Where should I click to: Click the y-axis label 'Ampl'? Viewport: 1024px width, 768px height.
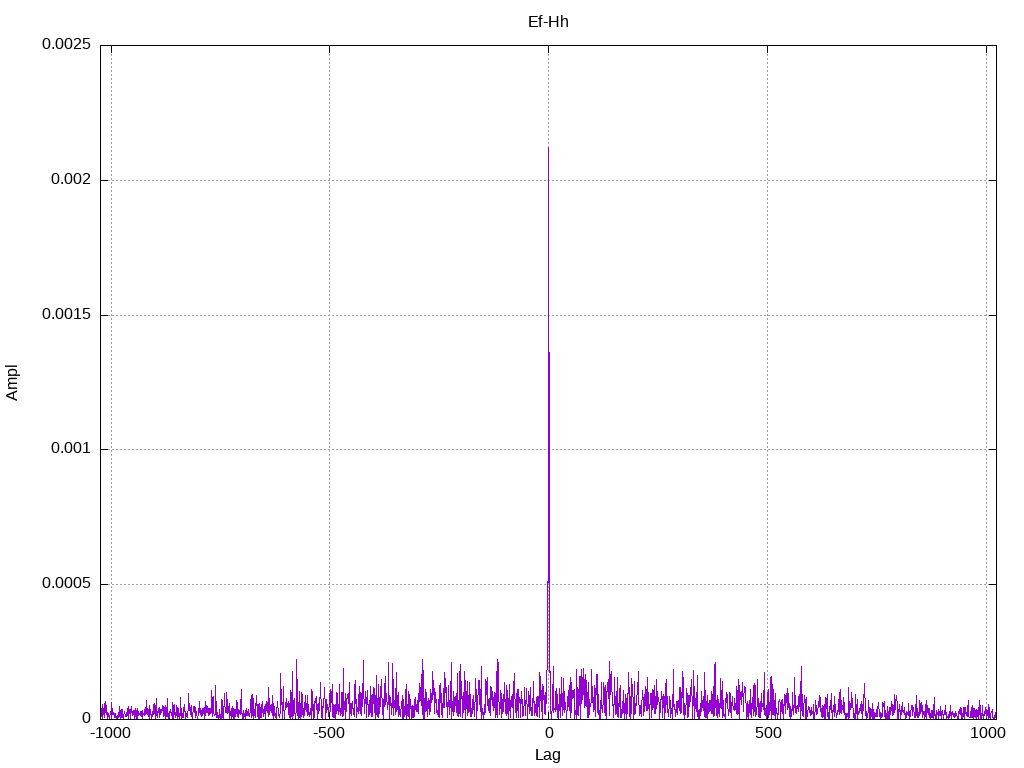12,382
